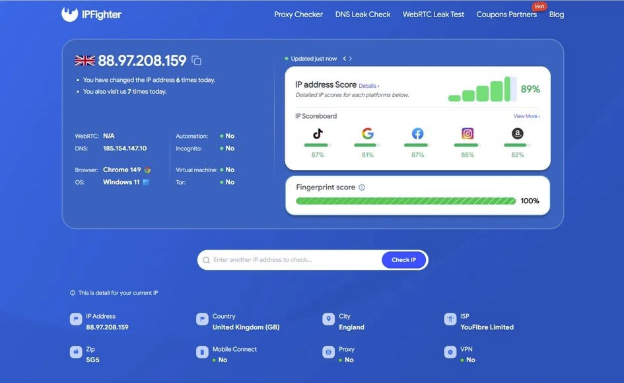Click ISP value YouFibre Limited
This screenshot has width=624, height=383.
(x=487, y=327)
